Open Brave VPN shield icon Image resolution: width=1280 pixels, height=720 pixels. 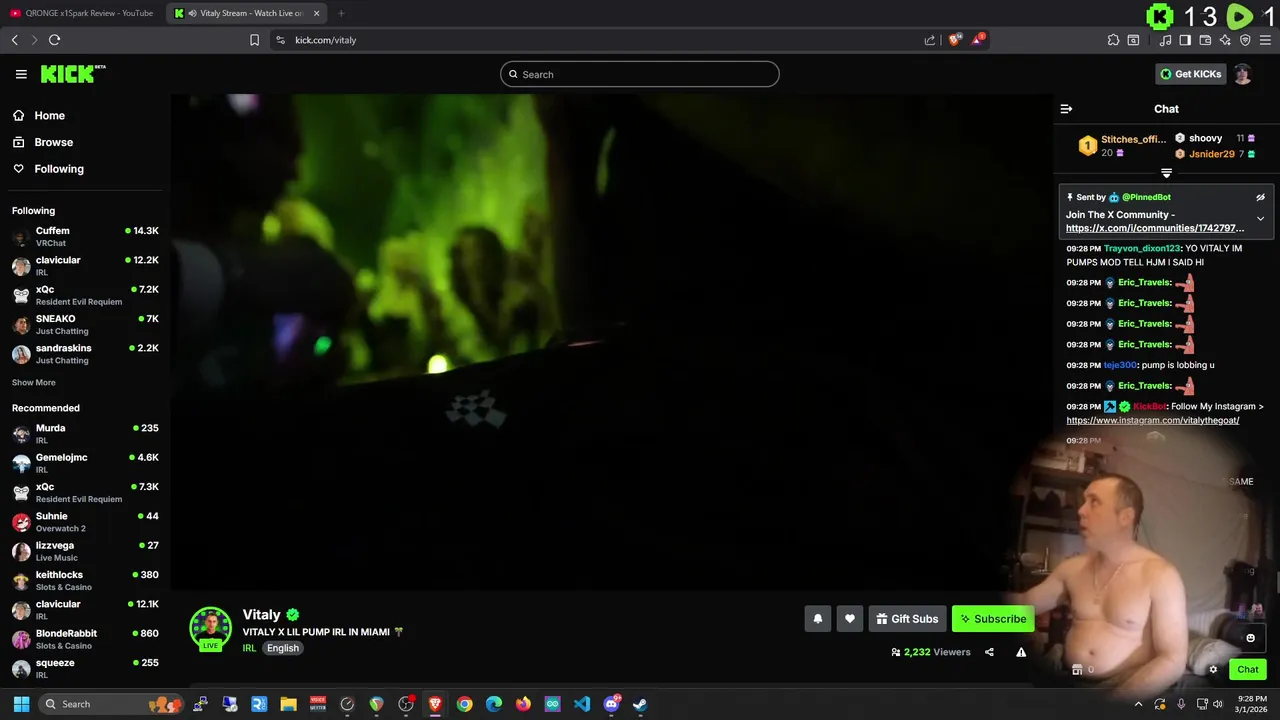coord(1245,40)
